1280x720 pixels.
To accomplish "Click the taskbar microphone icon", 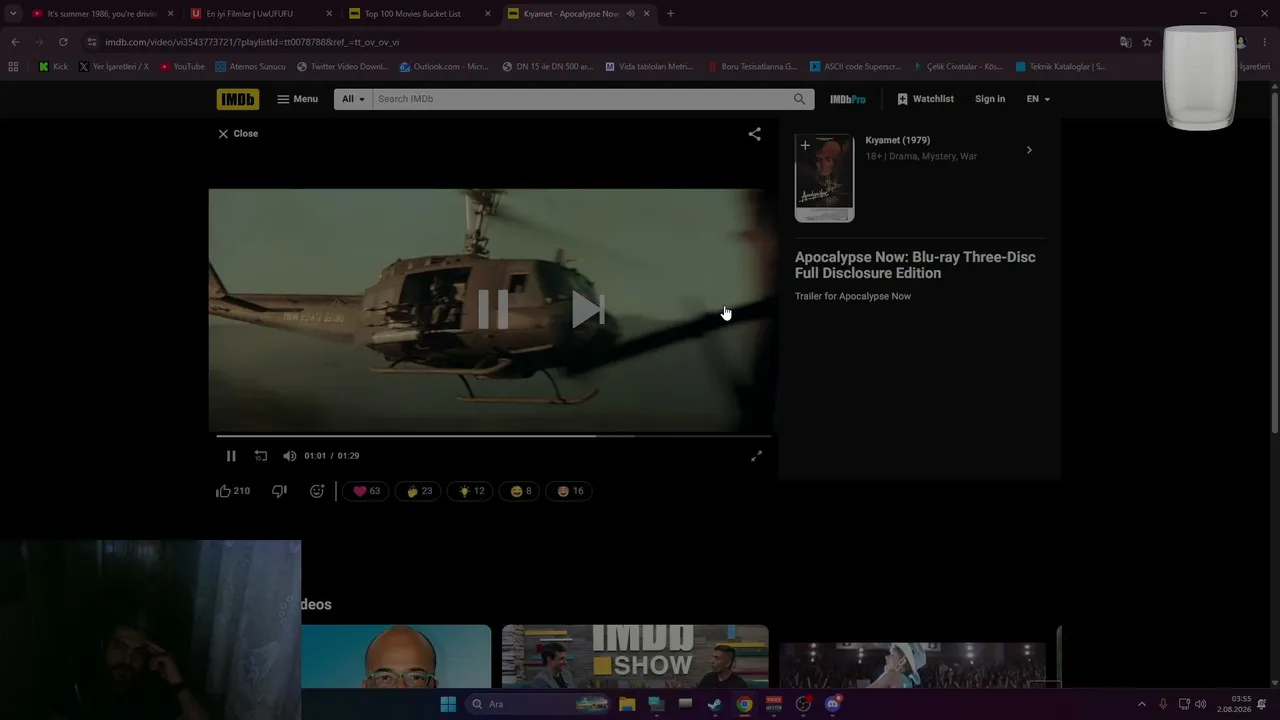I will click(x=1163, y=704).
